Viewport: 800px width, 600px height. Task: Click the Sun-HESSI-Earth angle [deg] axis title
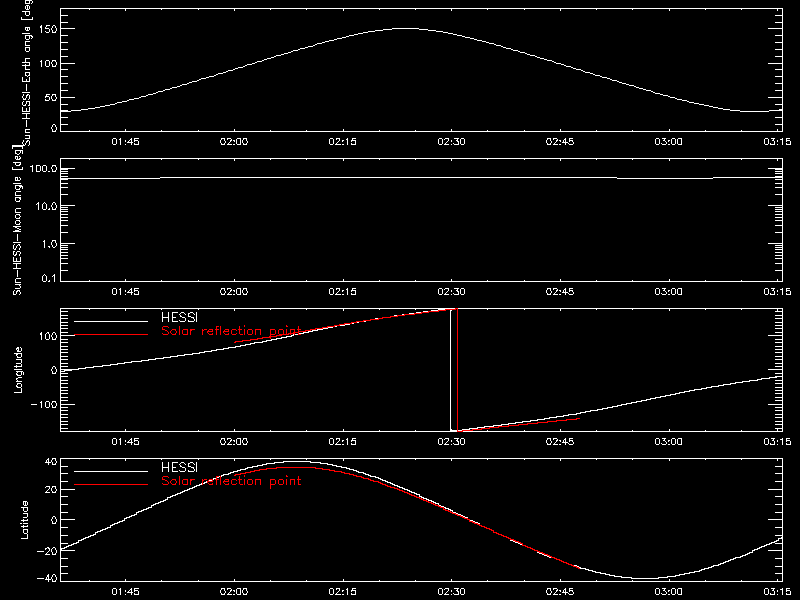click(x=27, y=73)
